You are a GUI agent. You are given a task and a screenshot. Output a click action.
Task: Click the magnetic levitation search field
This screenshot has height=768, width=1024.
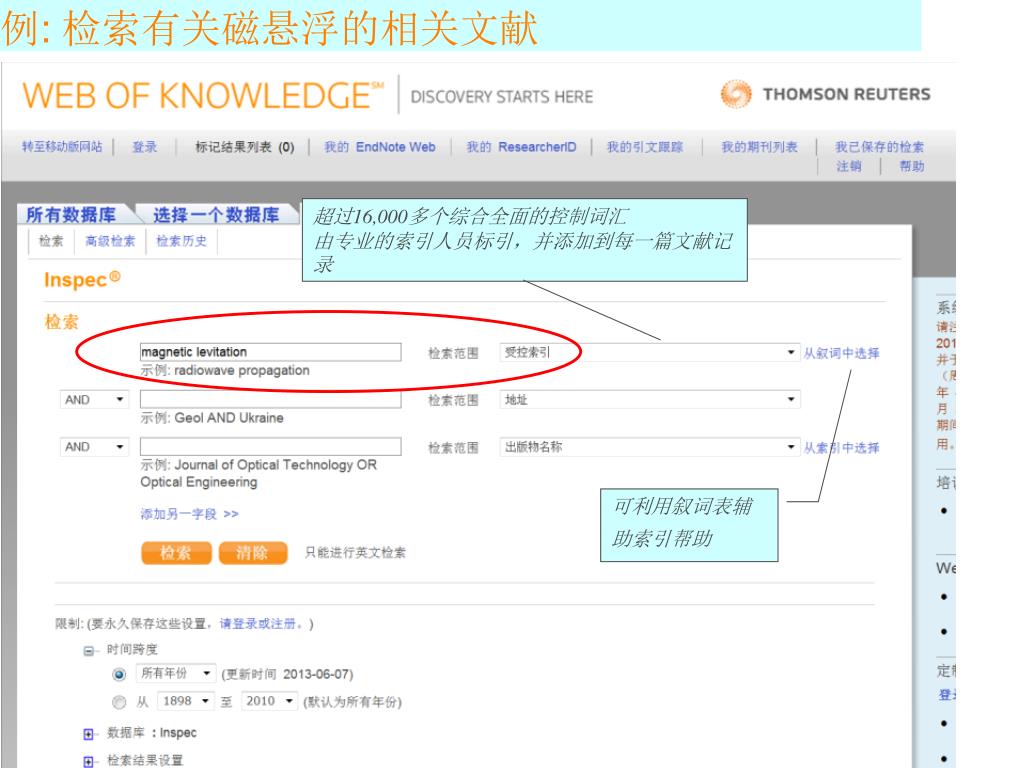(270, 352)
